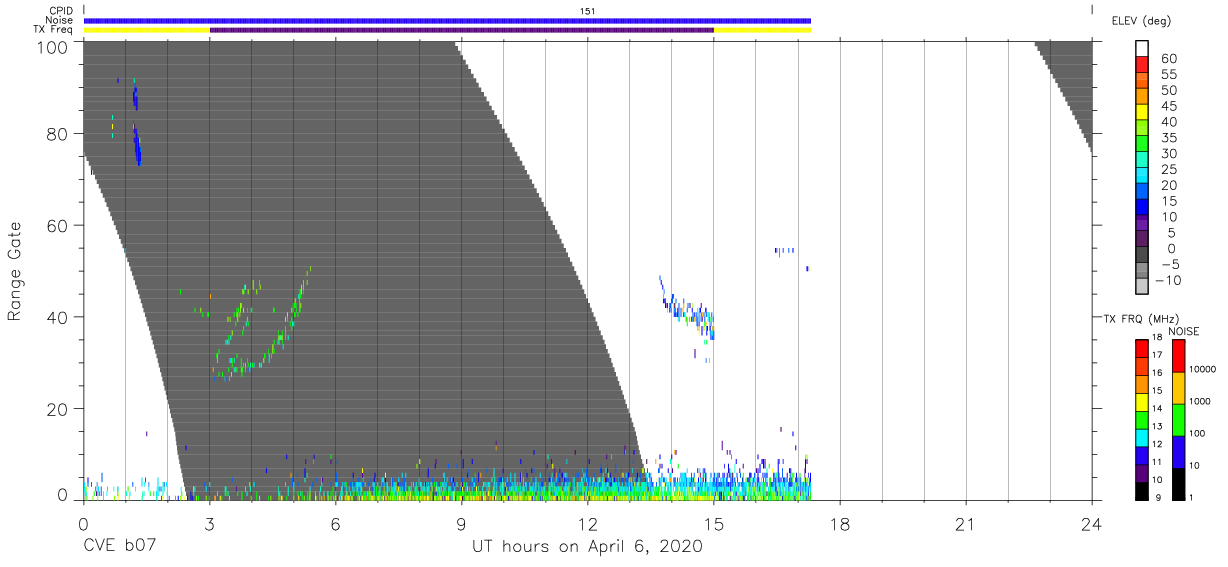Click the "UT hours on April 6, 2020" label
Image resolution: width=1228 pixels, height=567 pixels.
(x=588, y=547)
